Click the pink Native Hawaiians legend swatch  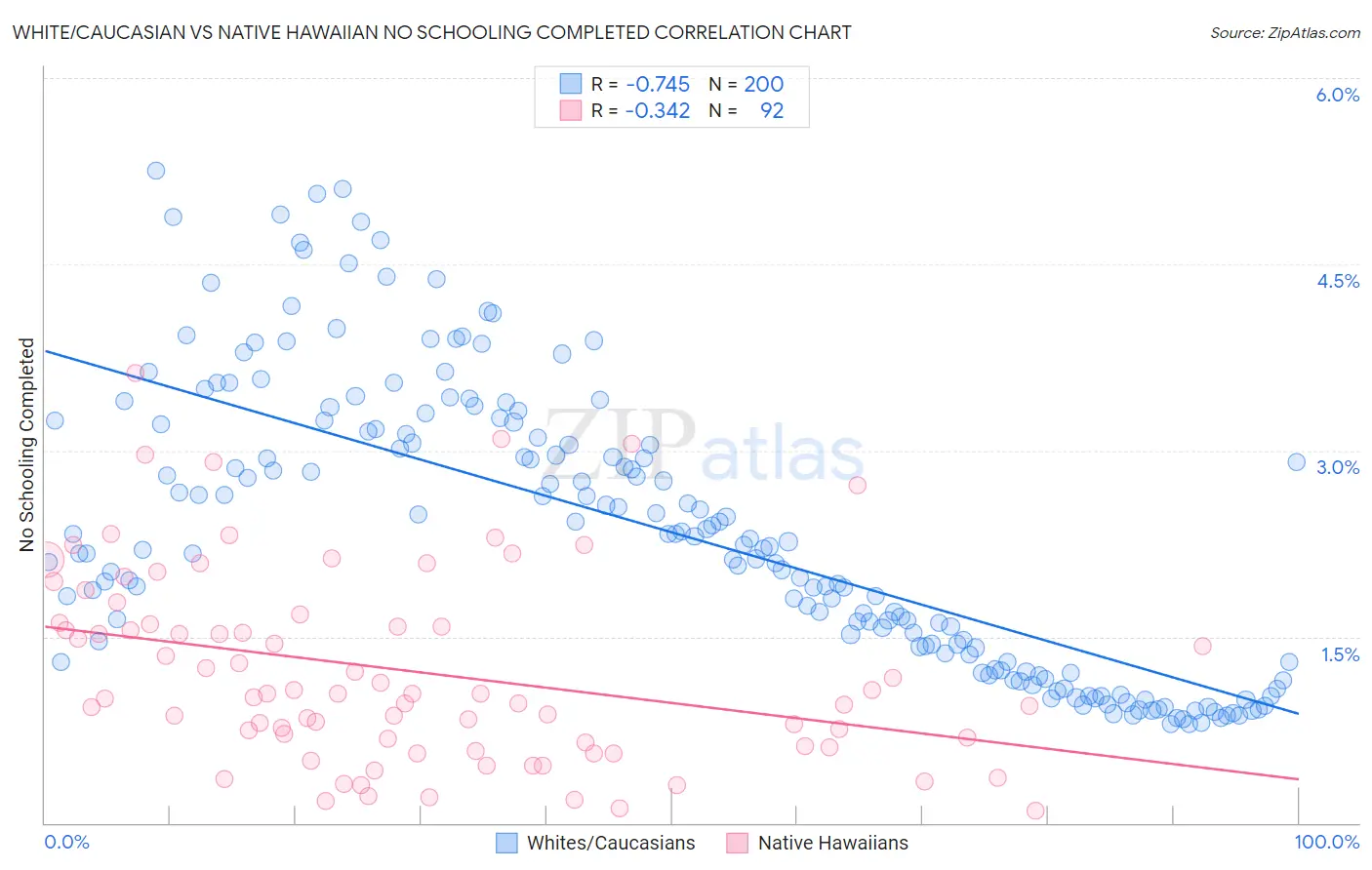click(x=737, y=843)
